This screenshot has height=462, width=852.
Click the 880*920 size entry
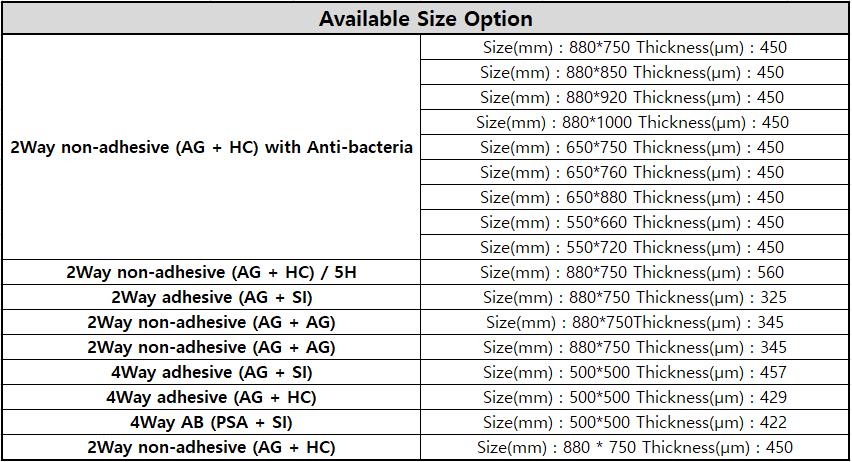click(x=632, y=97)
